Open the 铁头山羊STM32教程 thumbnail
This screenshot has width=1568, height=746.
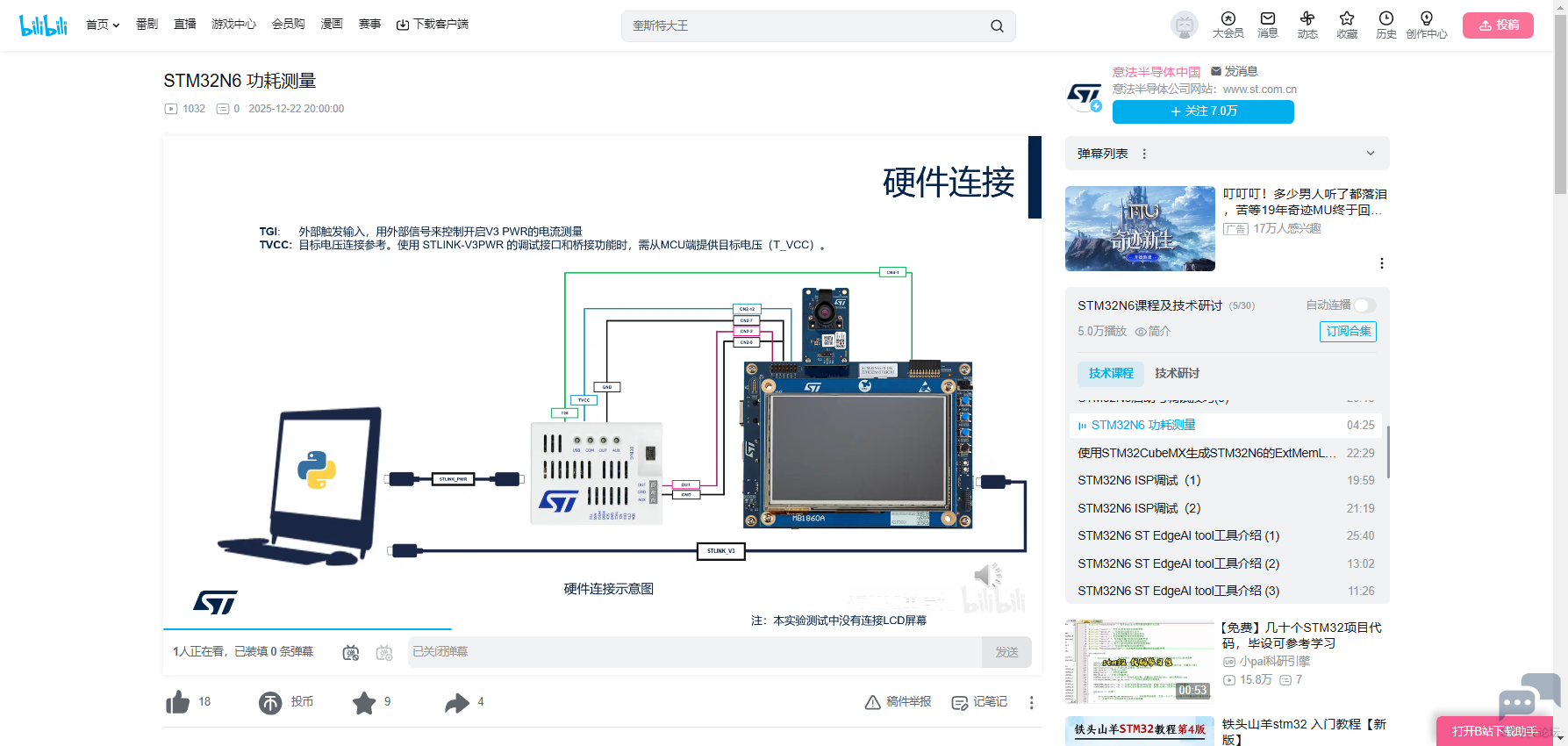coord(1140,731)
